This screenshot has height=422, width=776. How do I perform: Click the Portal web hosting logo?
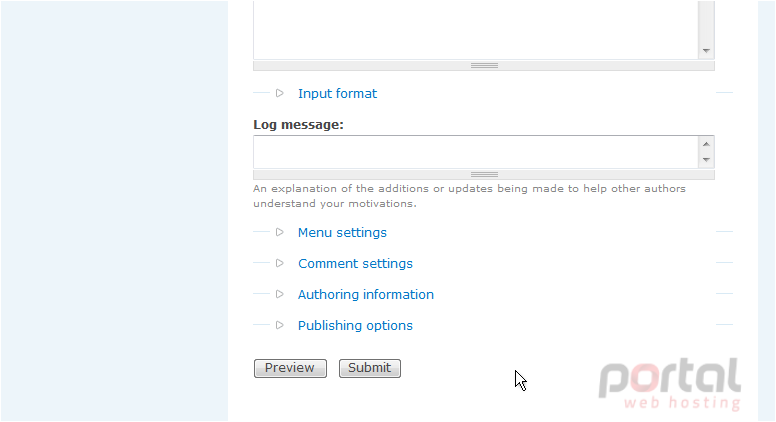[670, 384]
